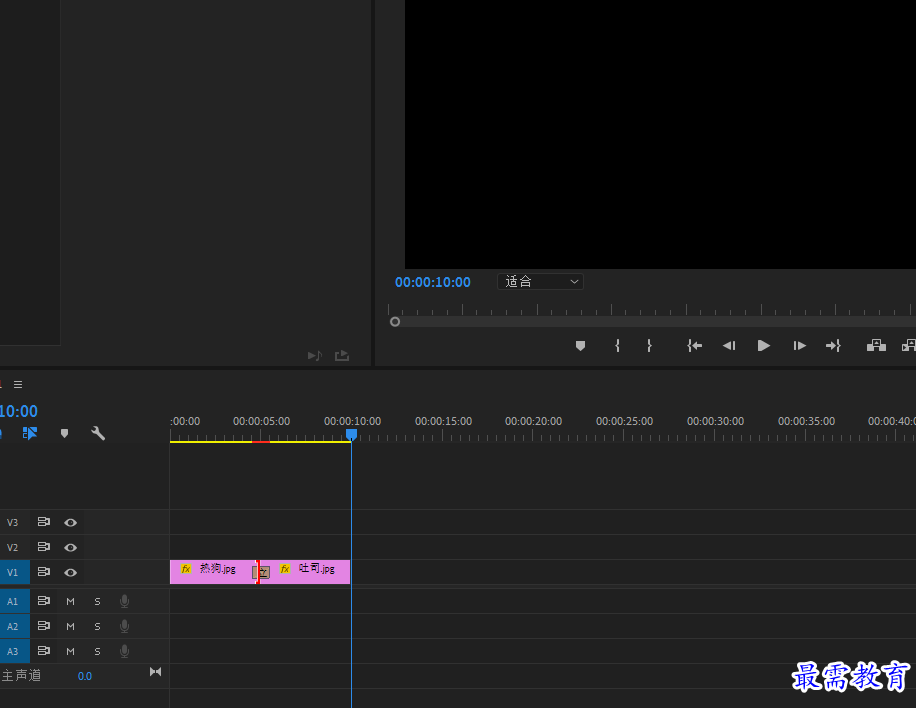
Task: Toggle A3 track targeting
Action: 12,651
